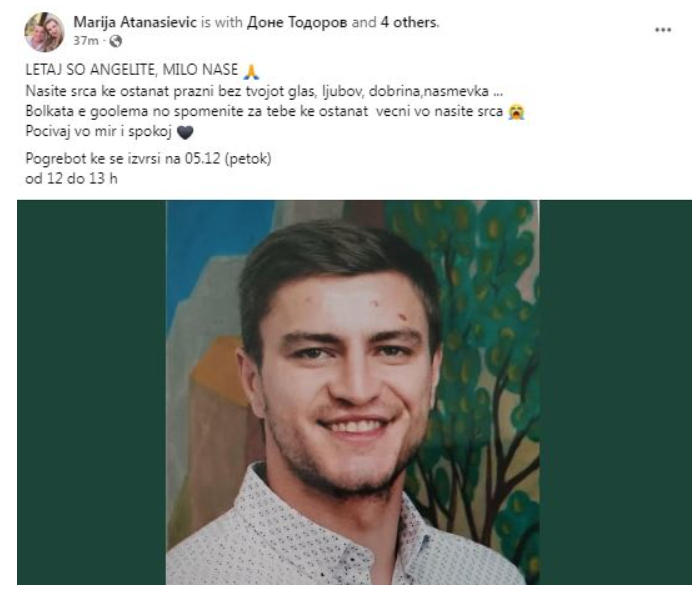
Task: Click the dark green area left of the photo
Action: tap(91, 391)
